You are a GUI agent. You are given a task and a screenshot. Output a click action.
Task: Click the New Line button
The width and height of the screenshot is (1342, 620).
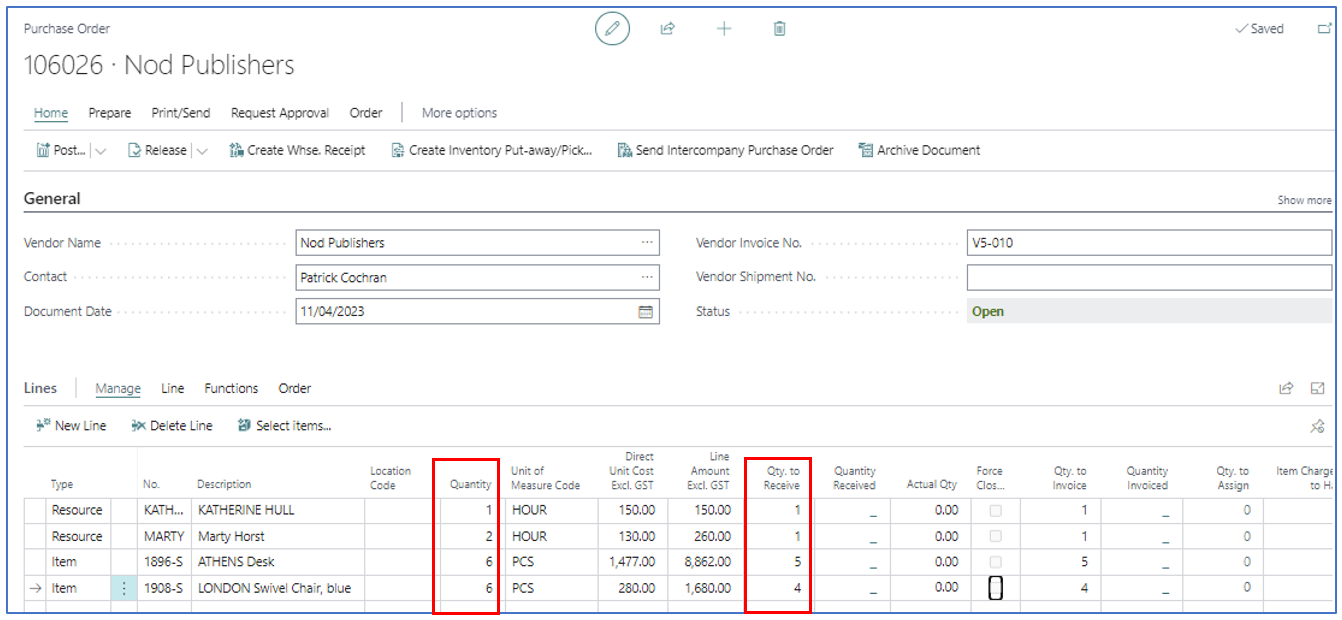pyautogui.click(x=71, y=426)
